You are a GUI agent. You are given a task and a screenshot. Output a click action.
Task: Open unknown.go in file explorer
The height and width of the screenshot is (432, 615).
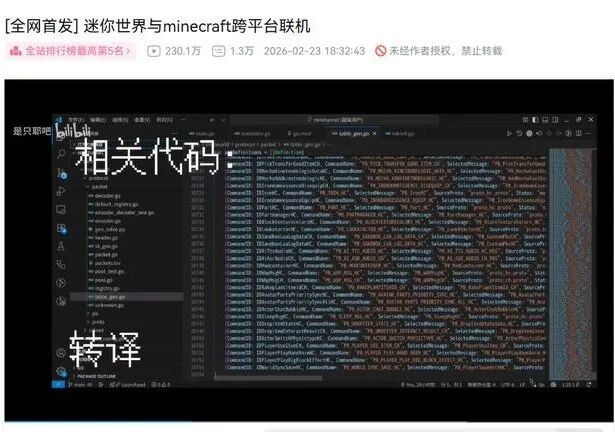click(106, 305)
